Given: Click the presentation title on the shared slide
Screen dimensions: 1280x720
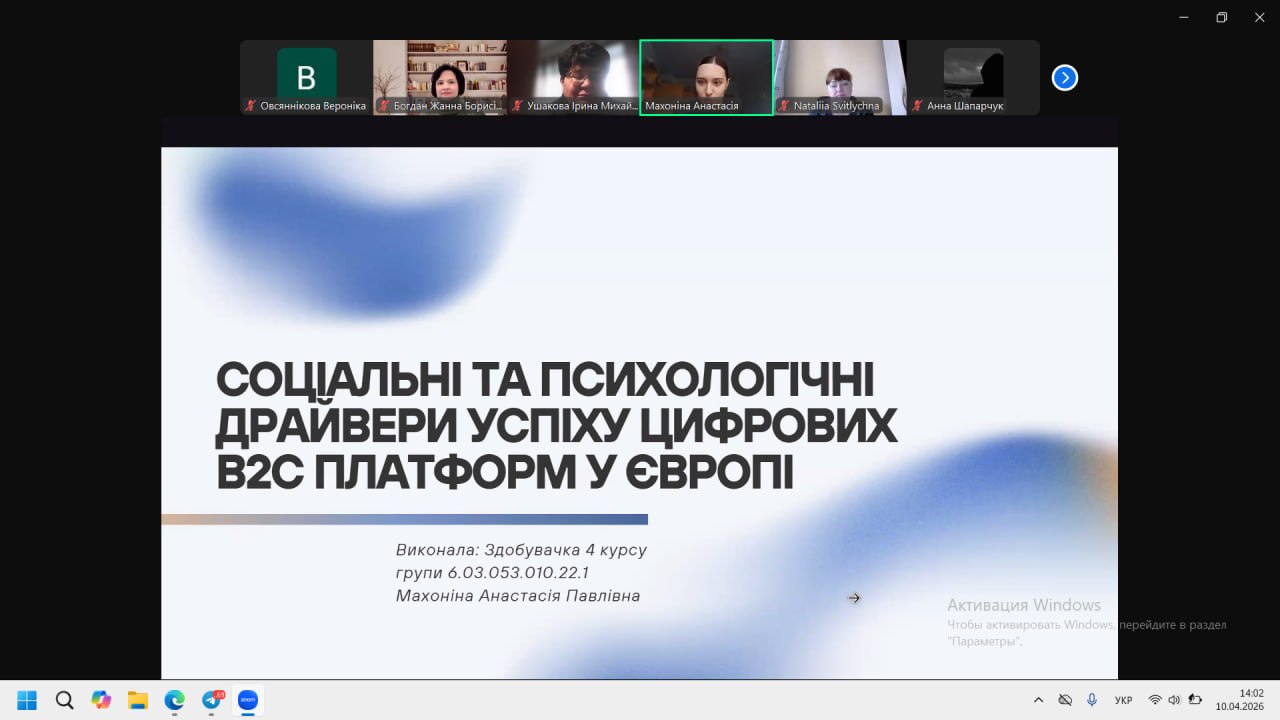Looking at the screenshot, I should pos(556,426).
